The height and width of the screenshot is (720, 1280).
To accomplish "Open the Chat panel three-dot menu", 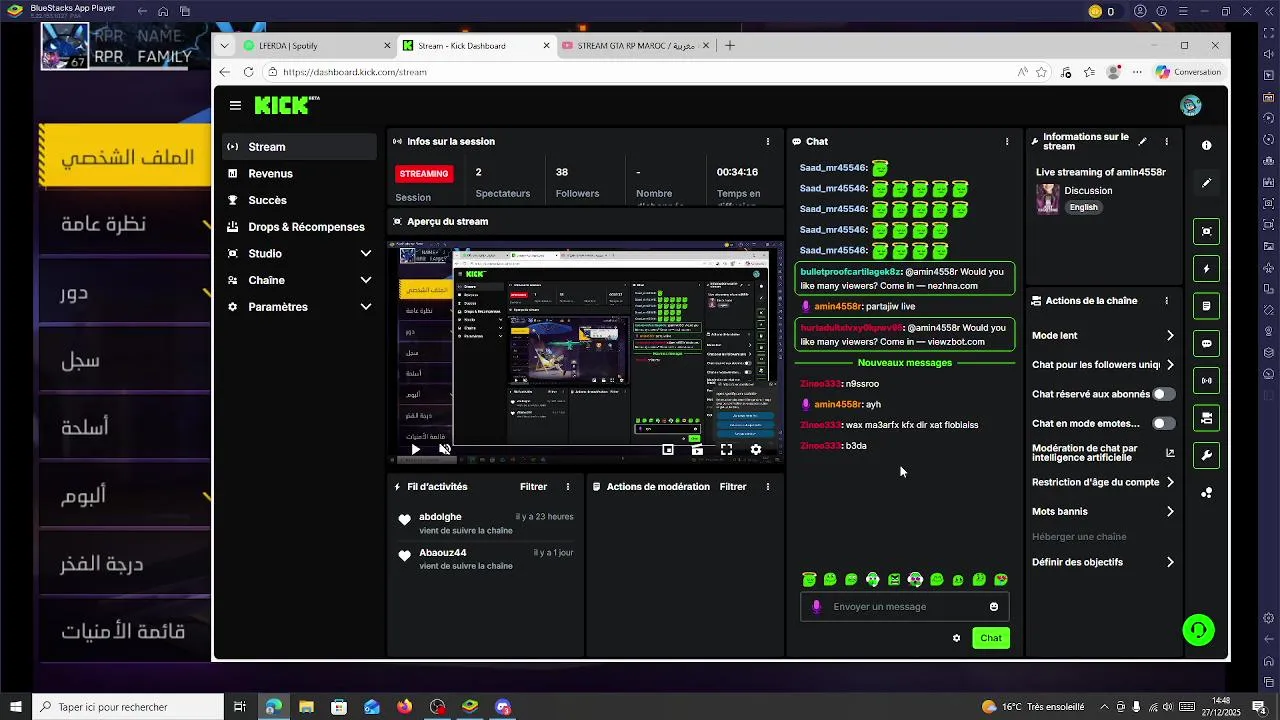I will 1007,141.
